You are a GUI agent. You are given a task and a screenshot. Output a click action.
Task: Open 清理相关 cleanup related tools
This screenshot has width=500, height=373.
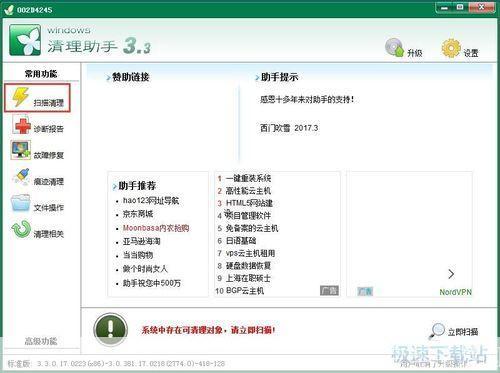pyautogui.click(x=37, y=230)
